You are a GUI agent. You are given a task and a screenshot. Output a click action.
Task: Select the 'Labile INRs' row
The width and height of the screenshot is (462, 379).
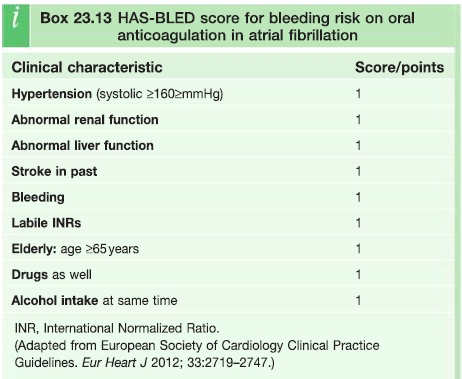point(228,223)
